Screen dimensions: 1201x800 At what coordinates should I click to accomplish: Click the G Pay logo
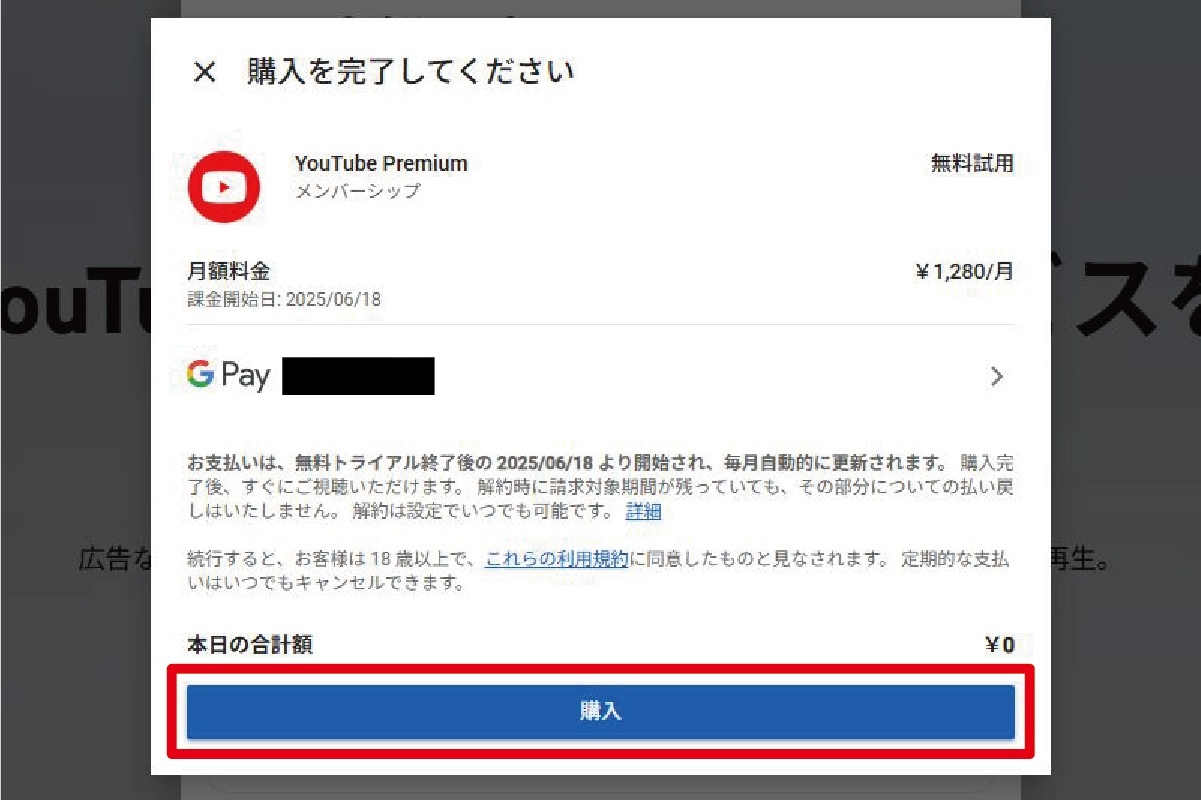pyautogui.click(x=229, y=375)
